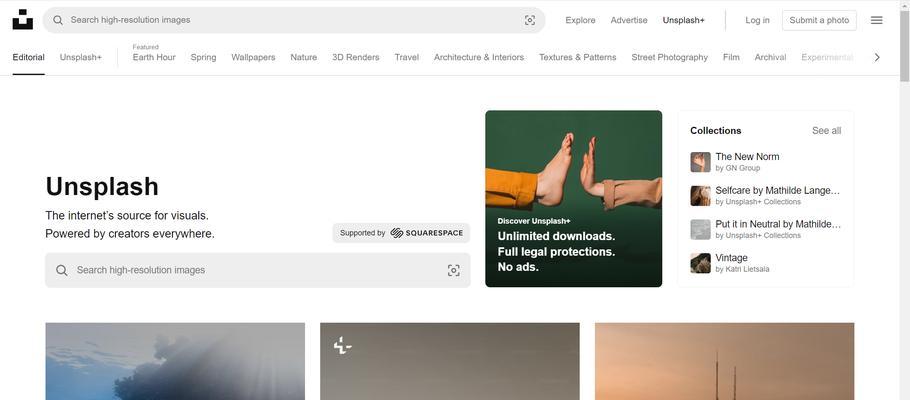The image size is (910, 400).
Task: Open the gray Unsplash+ photo thumbnail
Action: click(450, 361)
